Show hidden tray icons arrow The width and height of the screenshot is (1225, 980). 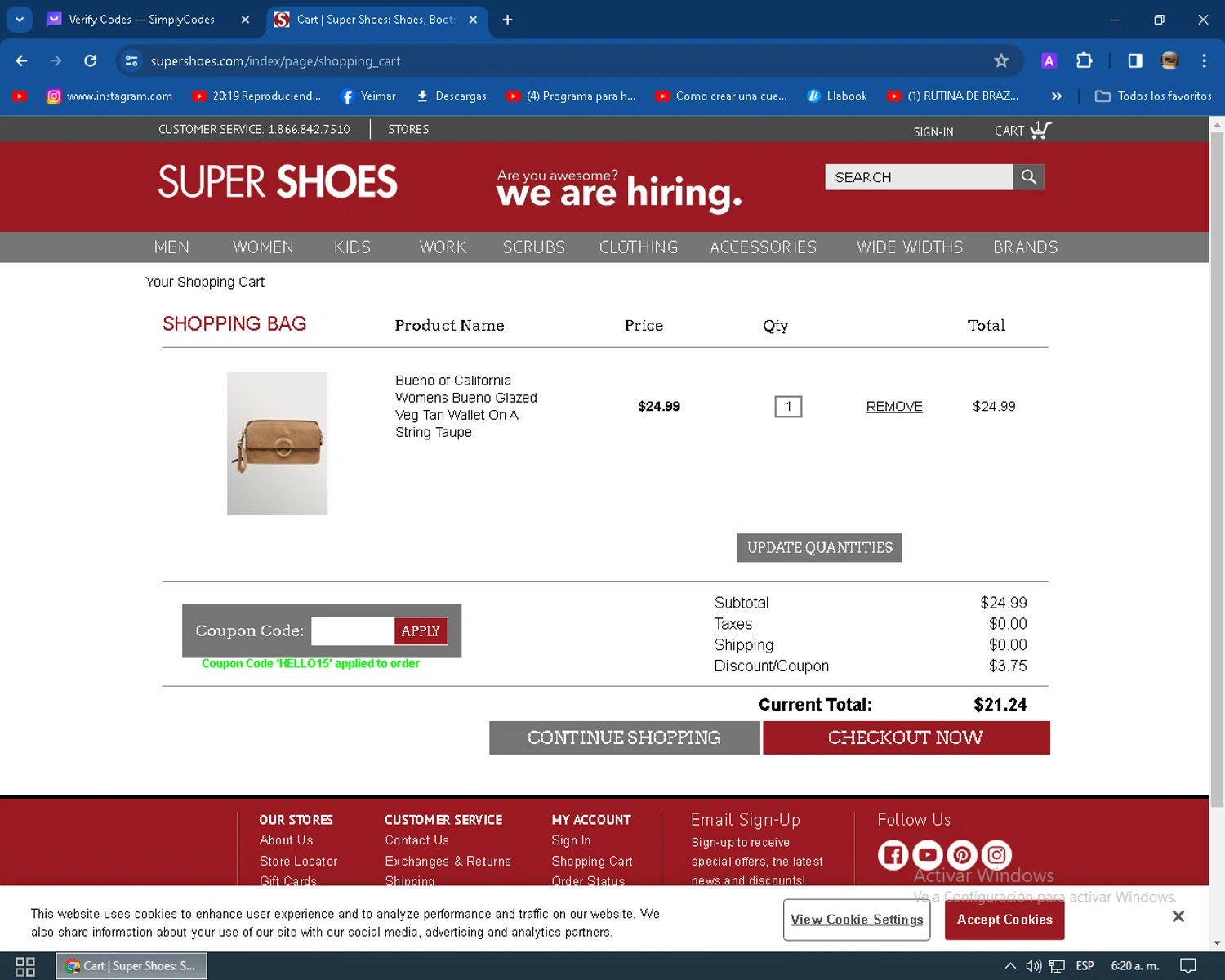(1010, 966)
